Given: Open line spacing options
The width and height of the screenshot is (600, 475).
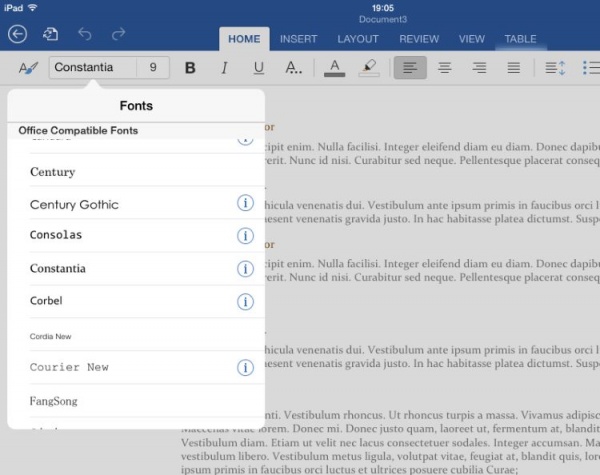Looking at the screenshot, I should [555, 68].
